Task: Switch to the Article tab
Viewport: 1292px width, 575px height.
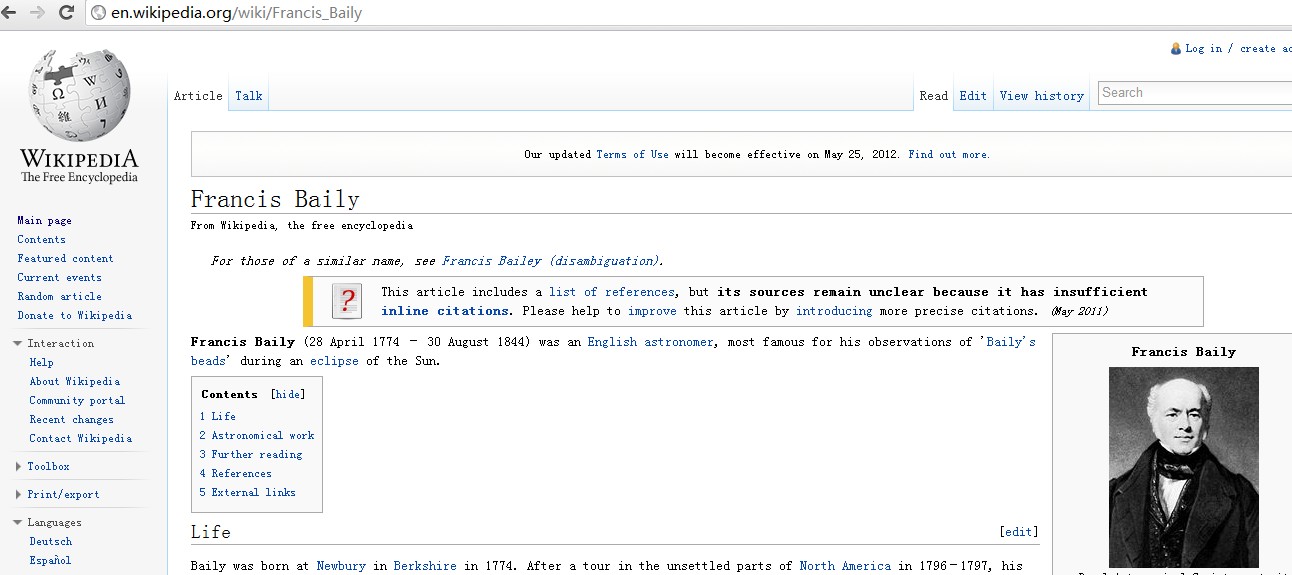Action: [x=198, y=96]
